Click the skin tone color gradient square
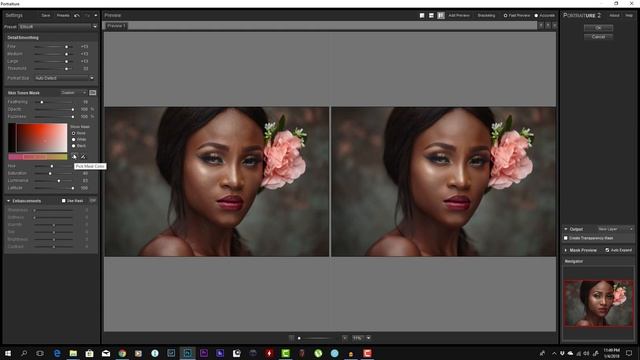 pyautogui.click(x=38, y=138)
